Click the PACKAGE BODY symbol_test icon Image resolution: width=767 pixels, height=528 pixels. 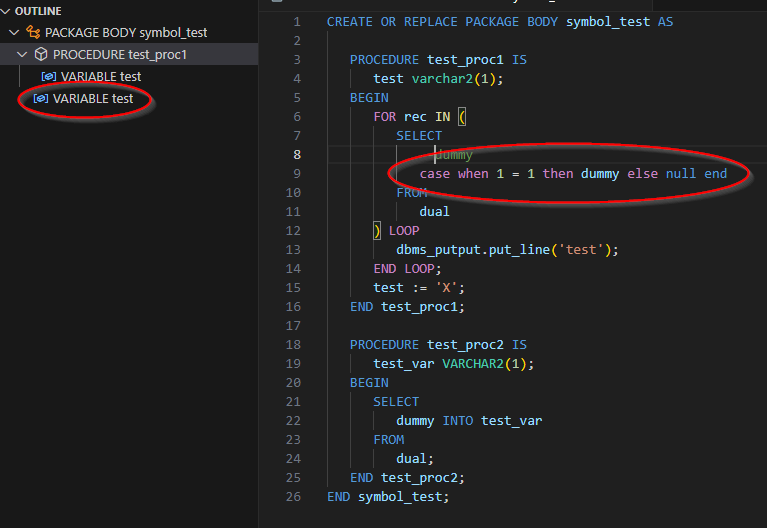(33, 32)
